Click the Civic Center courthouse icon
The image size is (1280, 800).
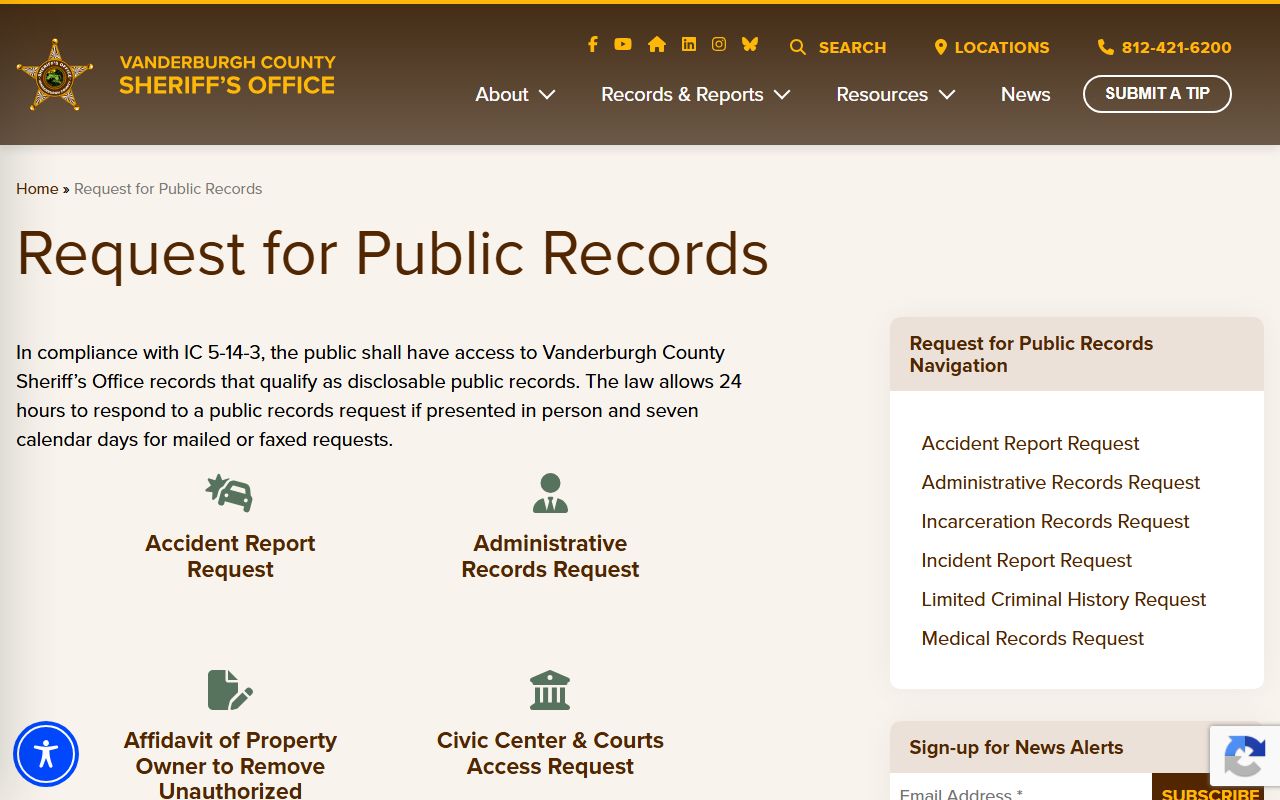(550, 690)
